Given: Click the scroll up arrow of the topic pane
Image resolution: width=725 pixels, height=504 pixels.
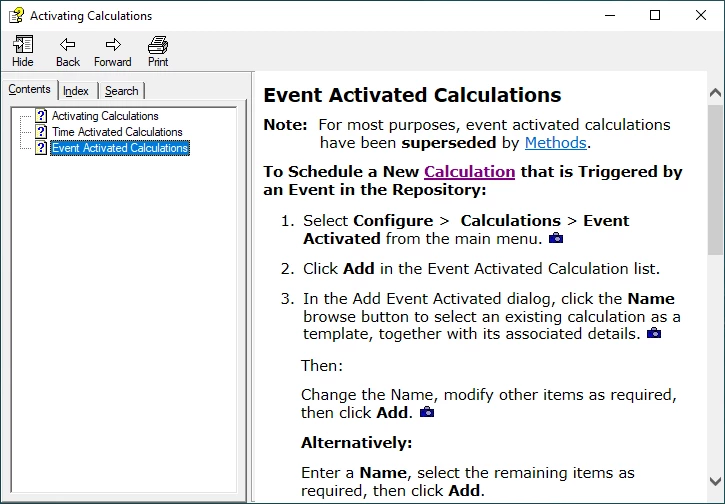Looking at the screenshot, I should click(715, 93).
